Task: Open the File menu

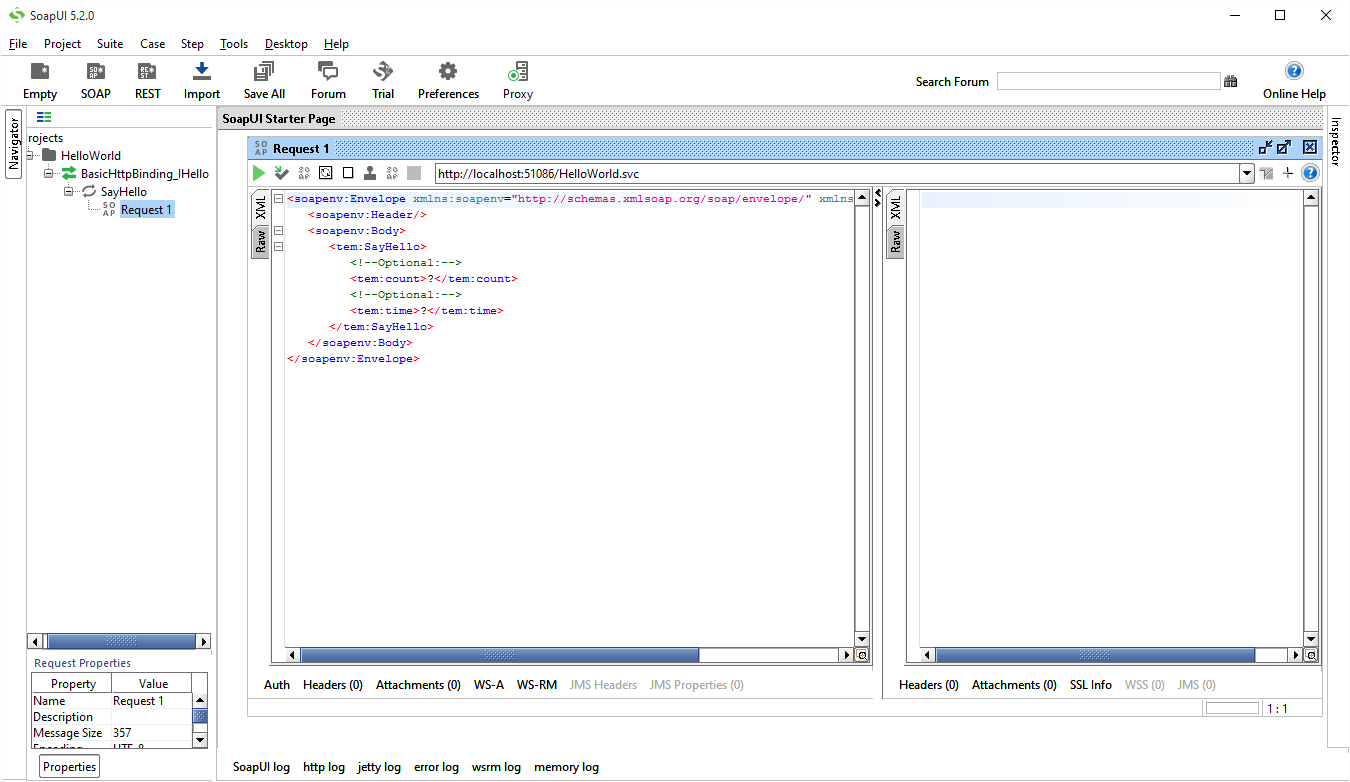Action: (x=18, y=44)
